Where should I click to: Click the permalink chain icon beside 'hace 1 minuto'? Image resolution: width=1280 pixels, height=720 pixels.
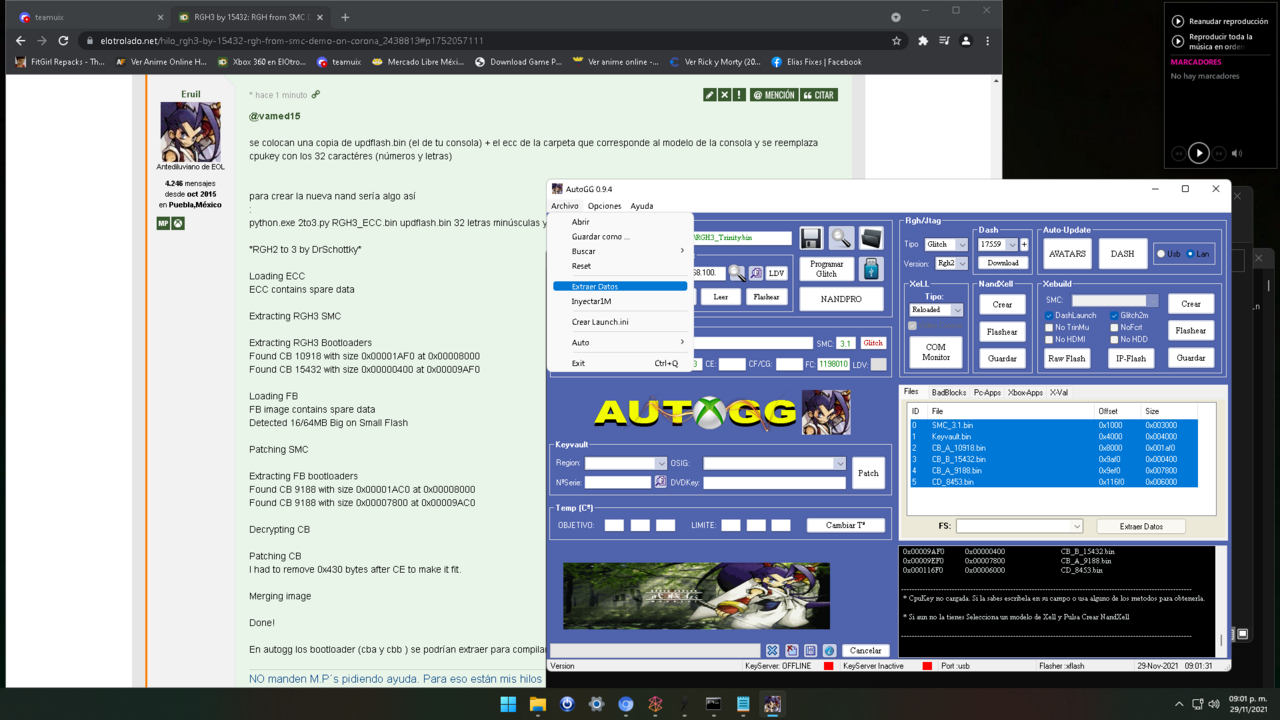(x=316, y=95)
